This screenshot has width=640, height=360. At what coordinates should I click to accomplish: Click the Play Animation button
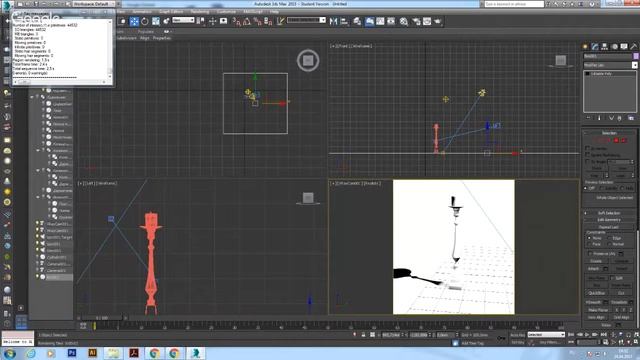(587, 335)
